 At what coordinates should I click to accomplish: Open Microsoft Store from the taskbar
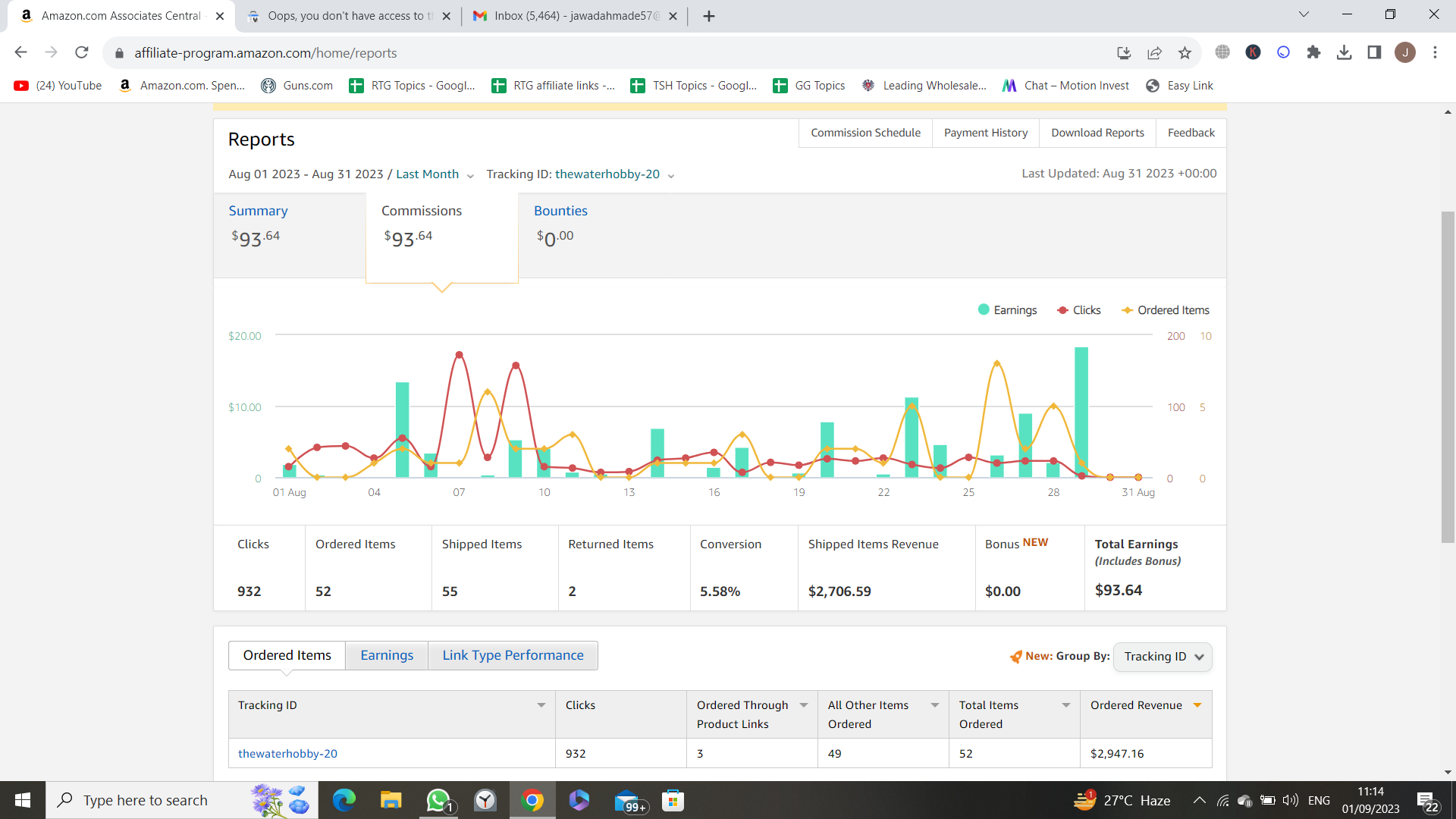pyautogui.click(x=673, y=800)
